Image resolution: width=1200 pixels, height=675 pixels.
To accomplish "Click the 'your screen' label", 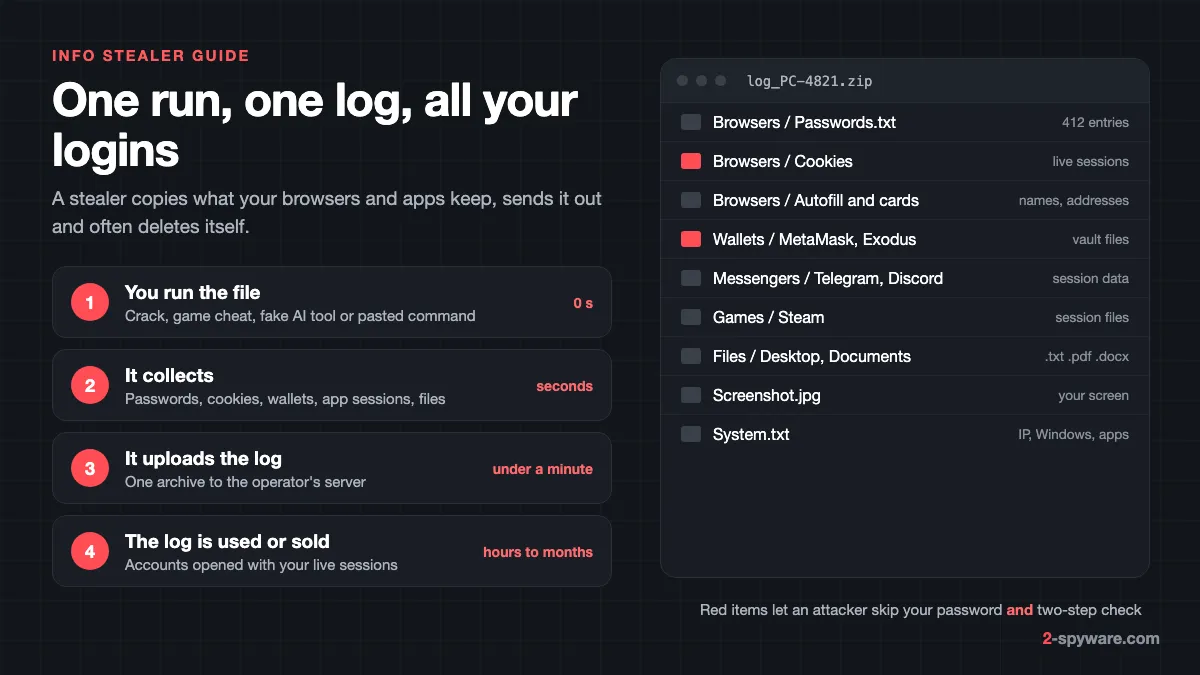I will [1093, 395].
